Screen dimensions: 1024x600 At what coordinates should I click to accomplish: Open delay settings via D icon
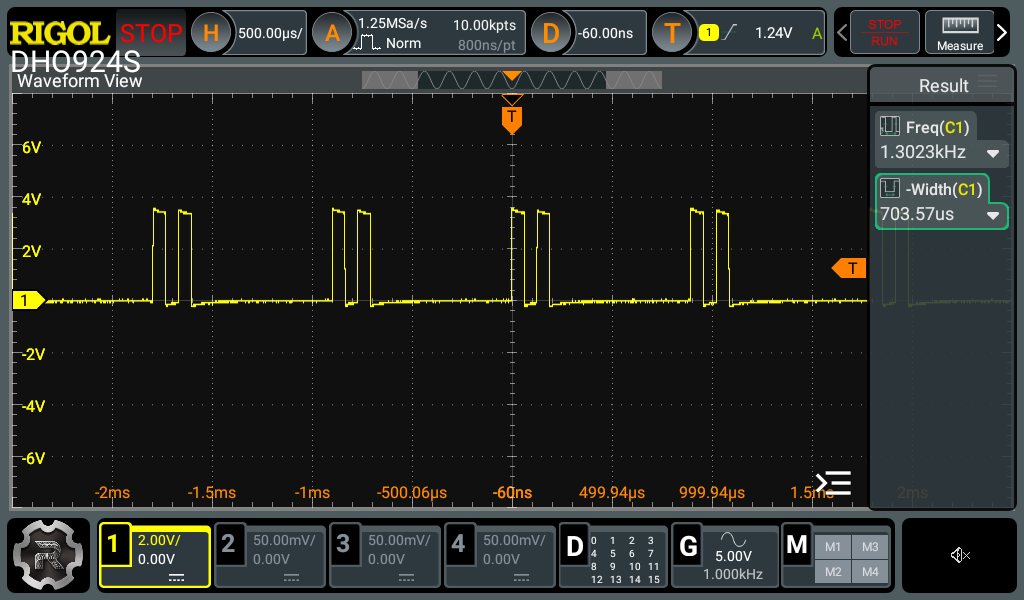pos(551,33)
